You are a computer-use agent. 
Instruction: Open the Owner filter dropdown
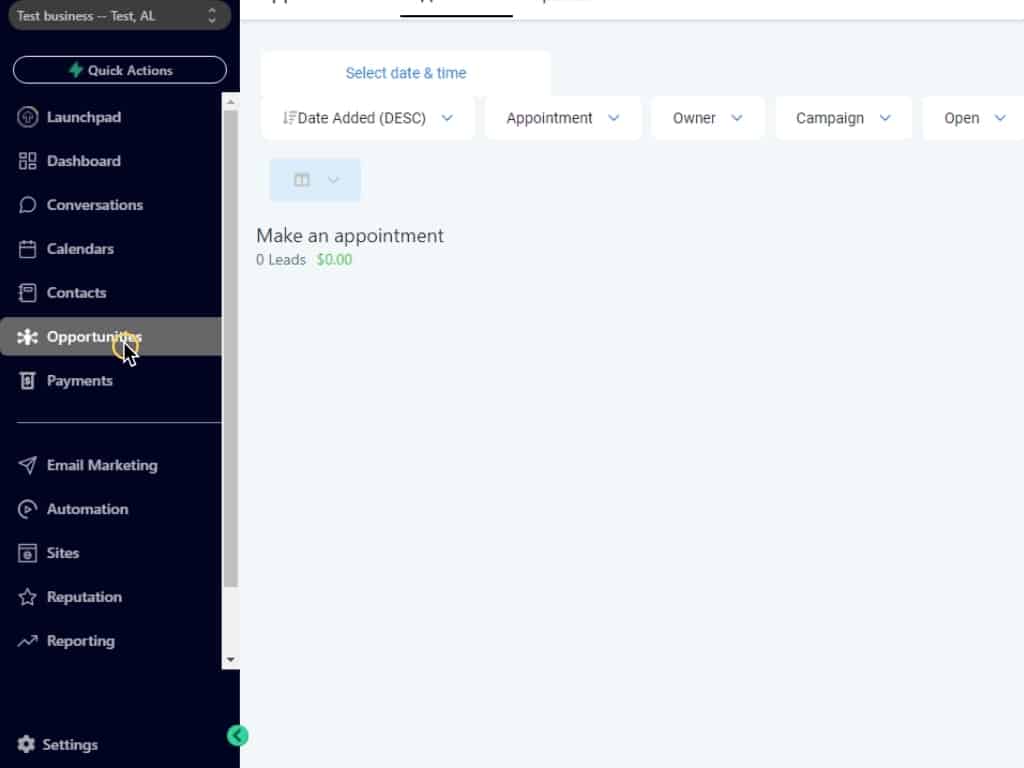(707, 118)
